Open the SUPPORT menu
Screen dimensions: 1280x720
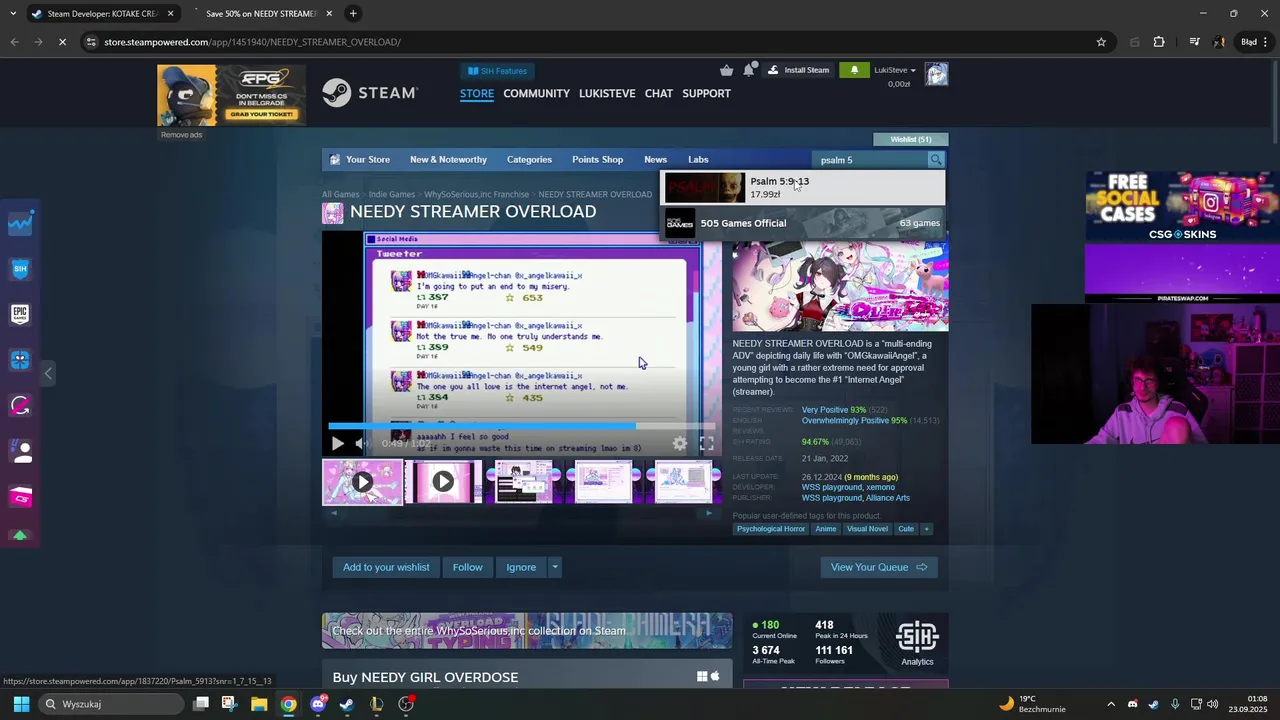point(706,93)
